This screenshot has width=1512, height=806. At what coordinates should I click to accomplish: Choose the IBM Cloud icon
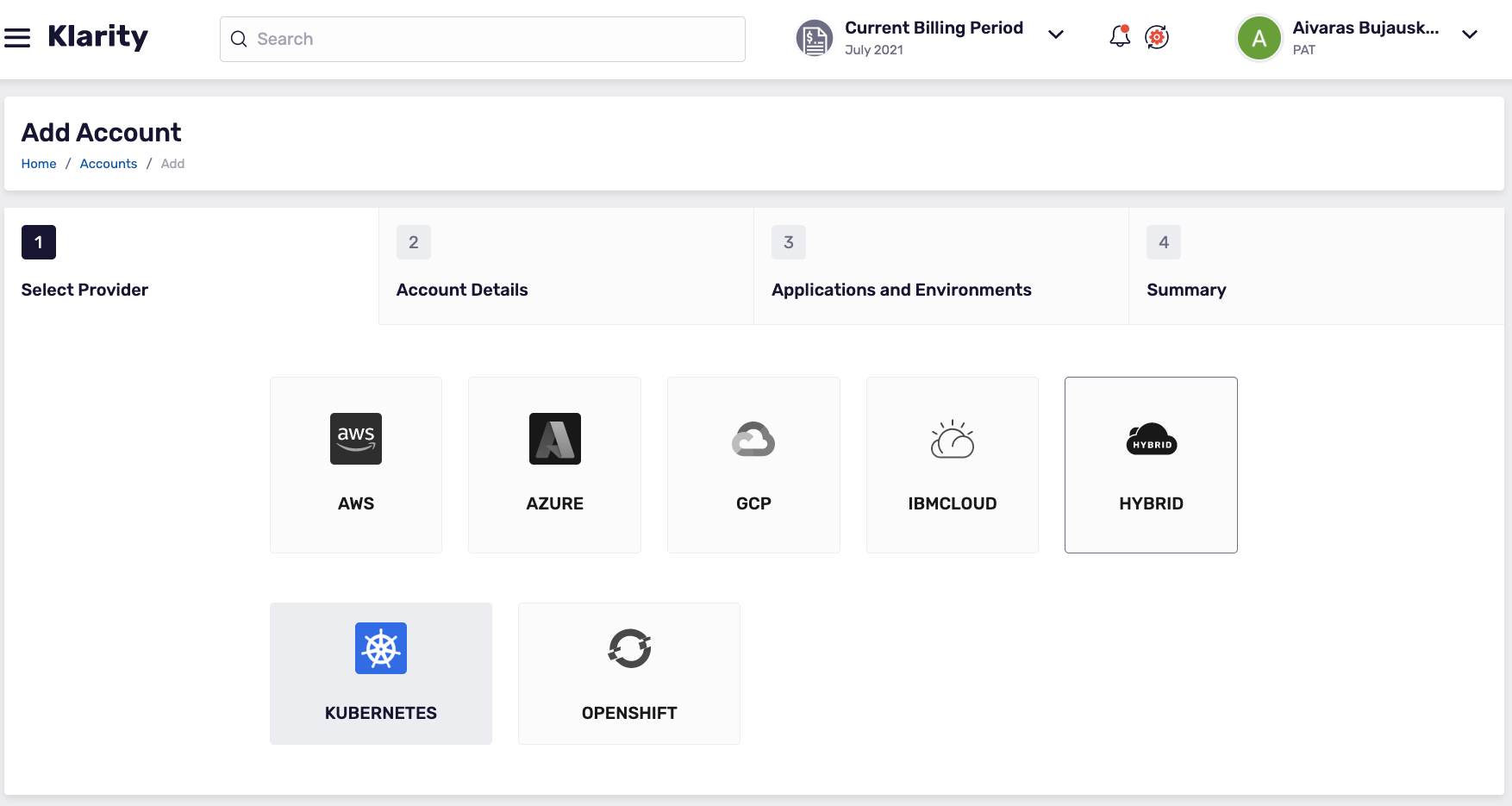click(x=953, y=439)
